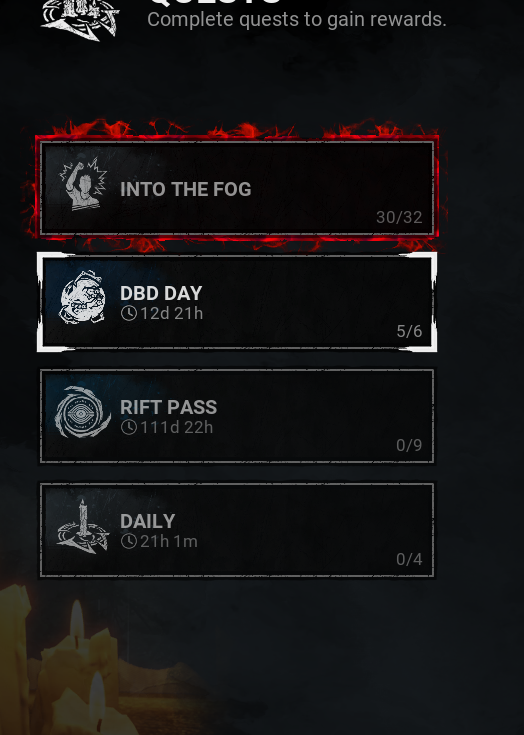Click the 0/4 Daily progress counter
Screen dimensions: 524x735
409,559
